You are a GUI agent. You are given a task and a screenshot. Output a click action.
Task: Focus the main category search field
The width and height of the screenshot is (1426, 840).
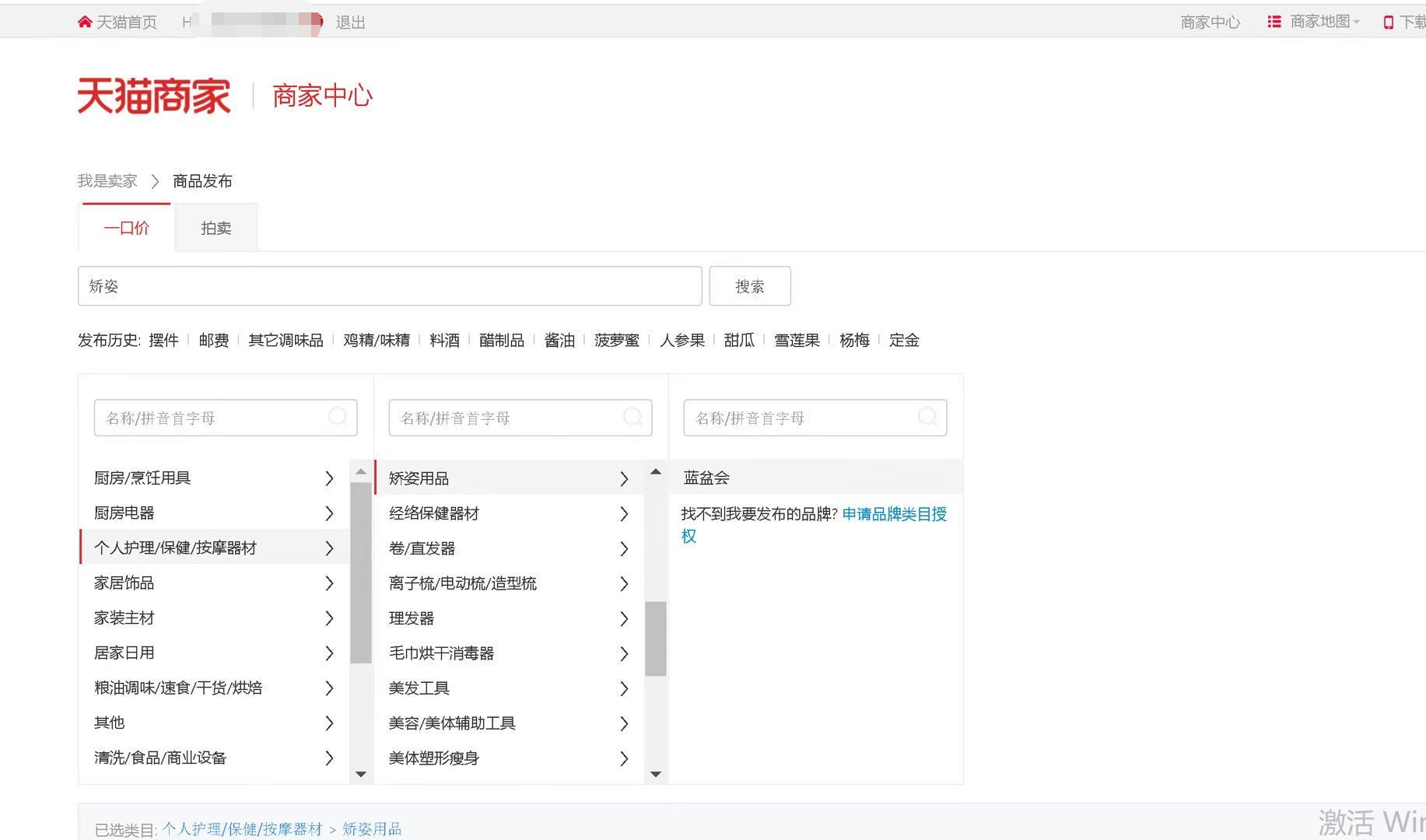[390, 286]
